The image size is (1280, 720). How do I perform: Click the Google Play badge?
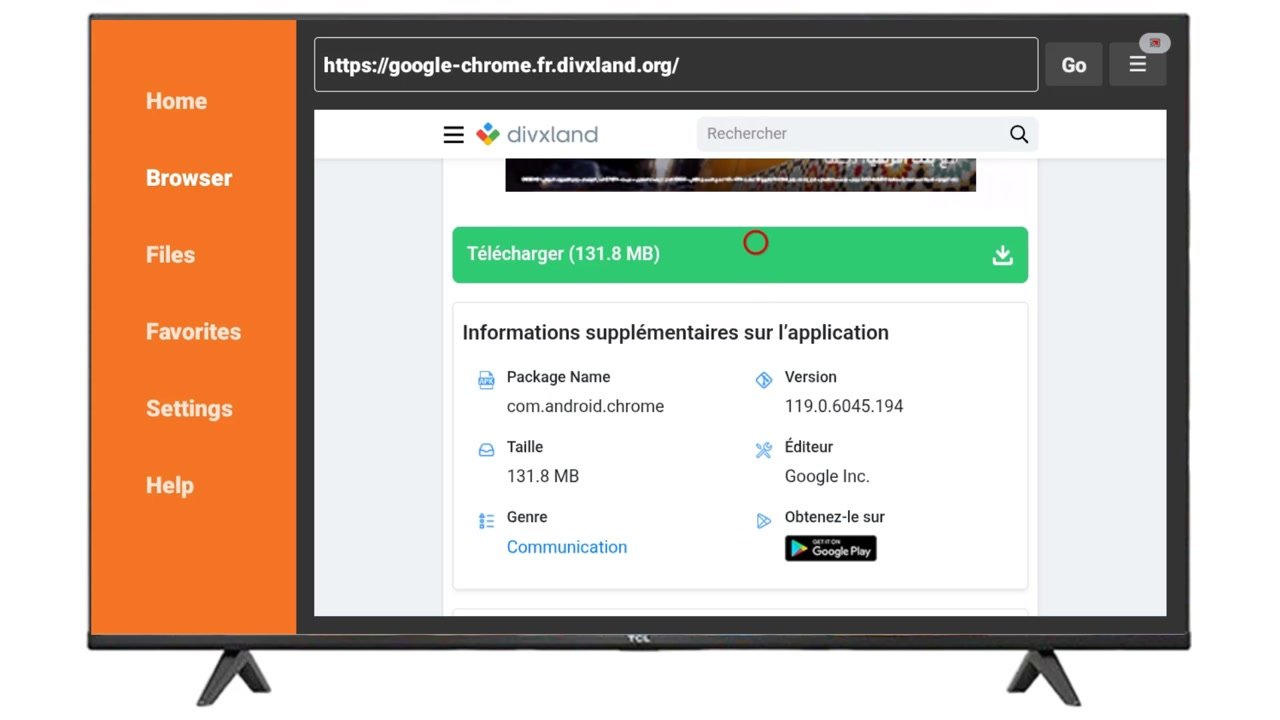coord(830,548)
